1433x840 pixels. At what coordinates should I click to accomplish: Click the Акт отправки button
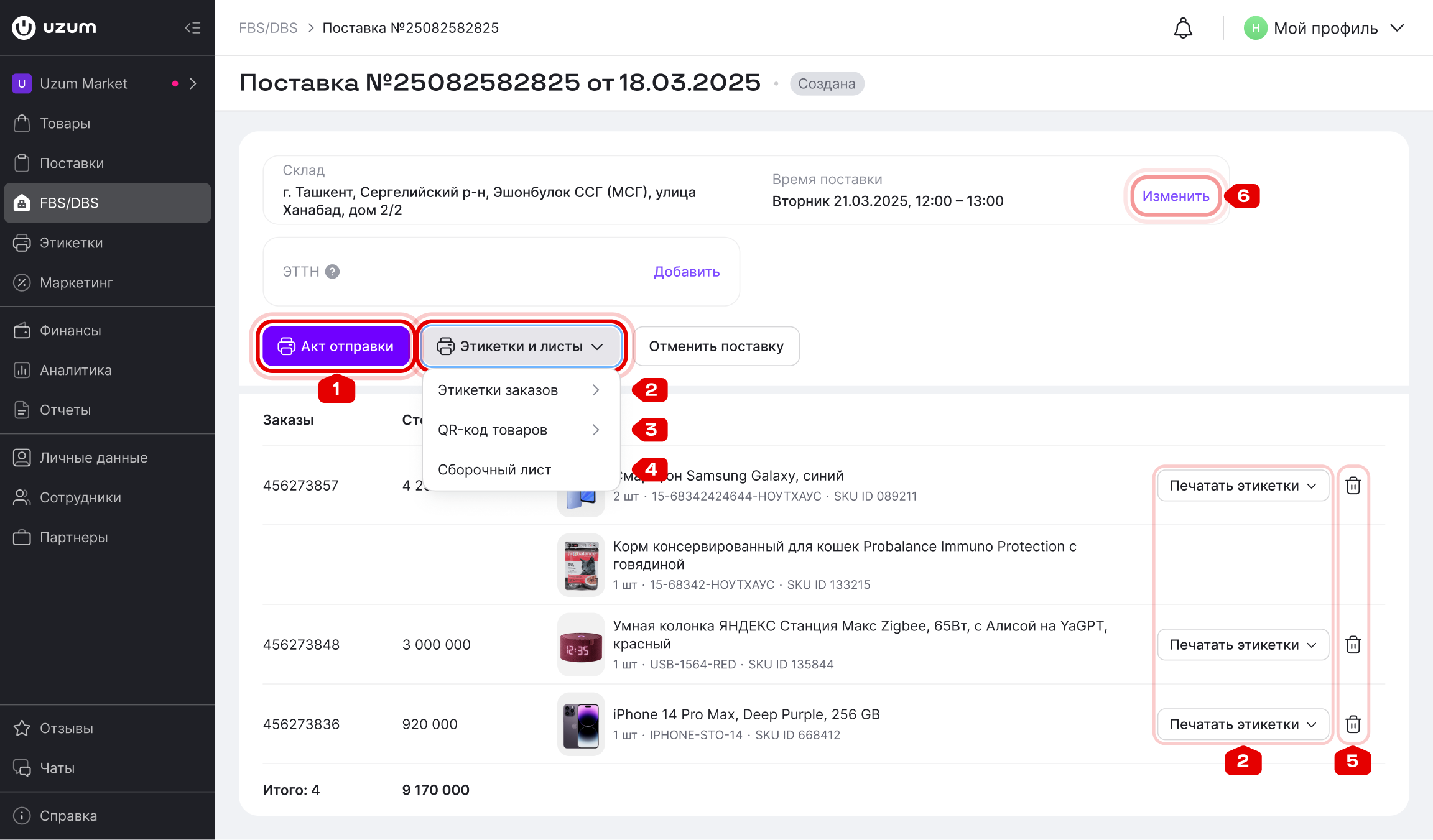coord(336,346)
